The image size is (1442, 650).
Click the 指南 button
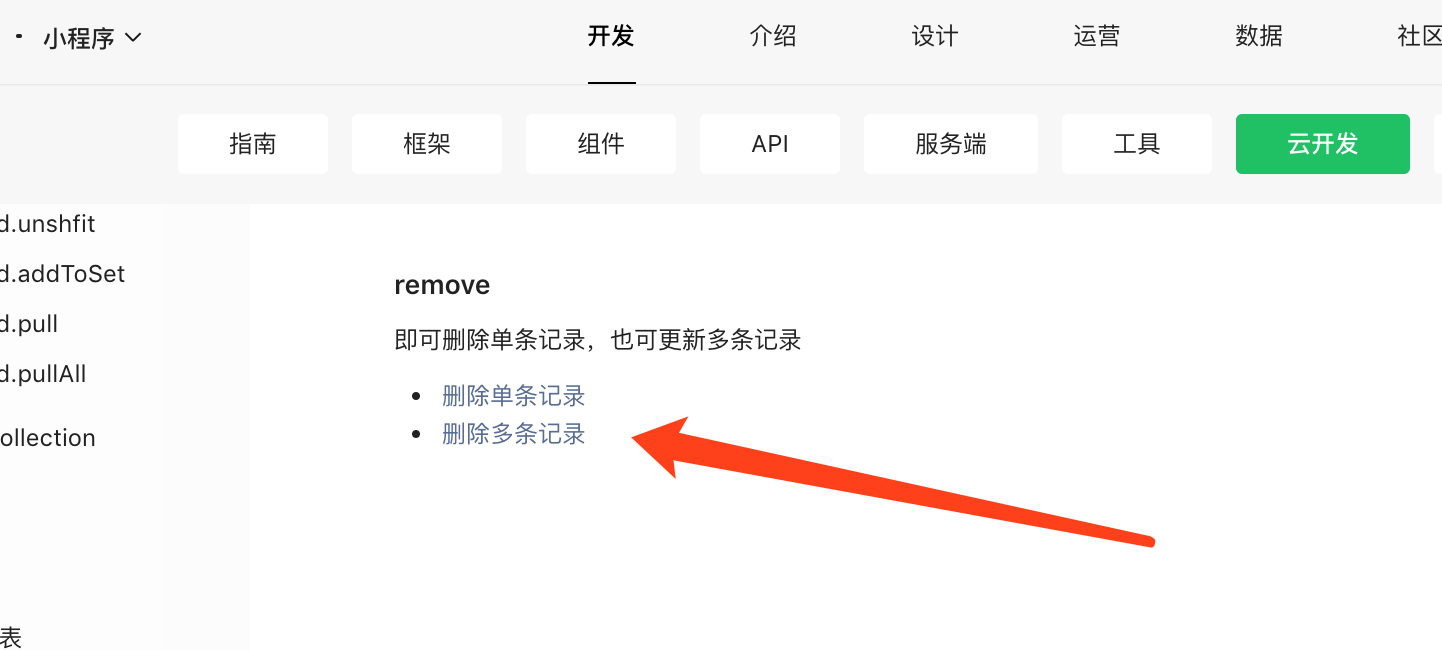pos(253,144)
